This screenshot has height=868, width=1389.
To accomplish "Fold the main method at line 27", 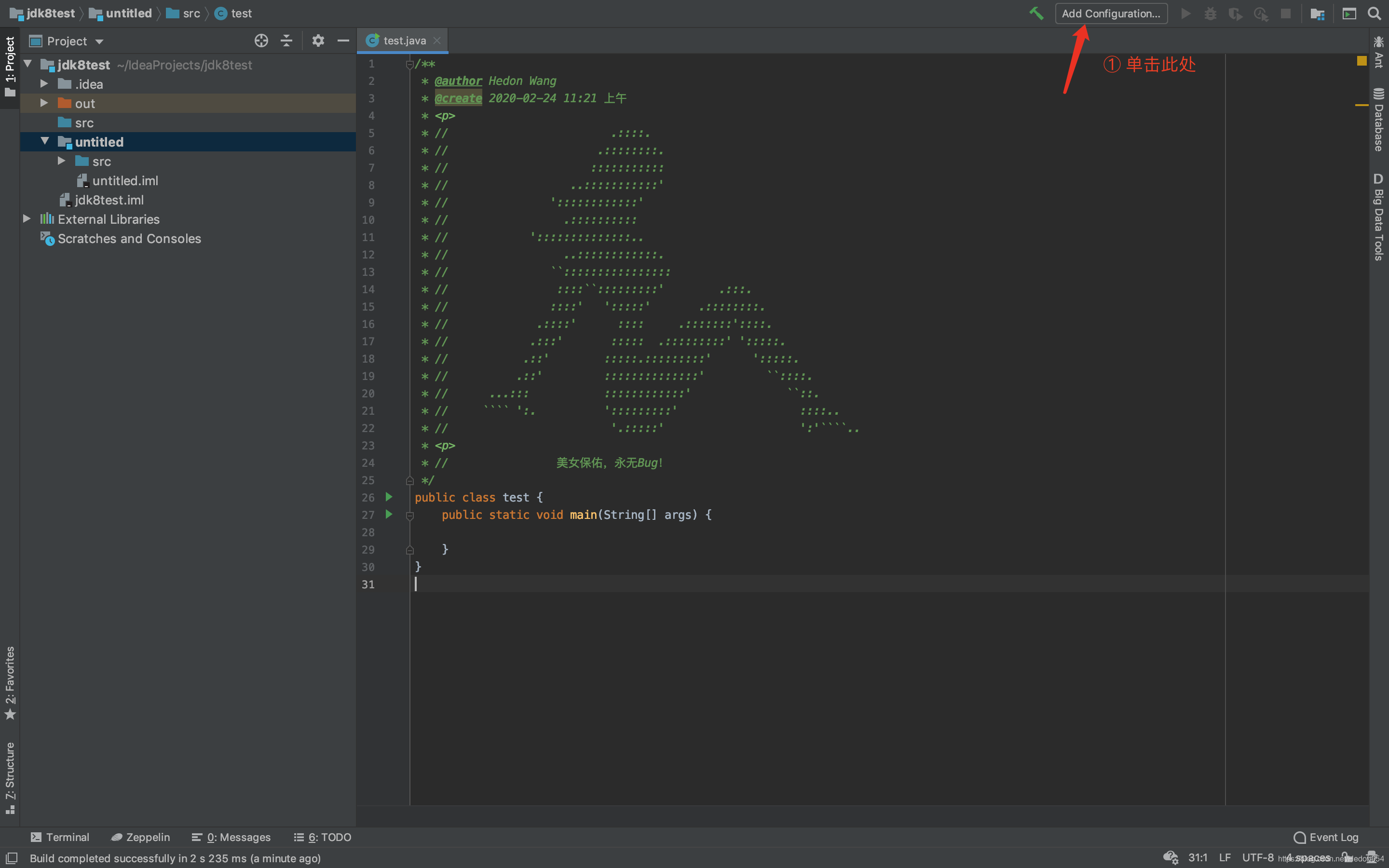I will pos(409,516).
